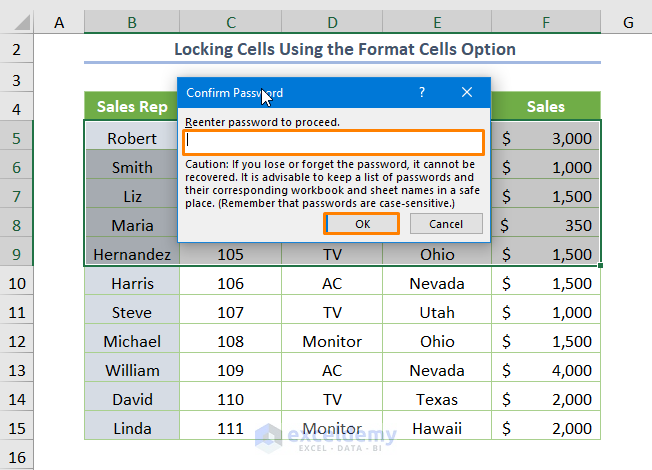Screen dimensions: 652x470
Task: Click the dialog help question mark
Action: (422, 92)
